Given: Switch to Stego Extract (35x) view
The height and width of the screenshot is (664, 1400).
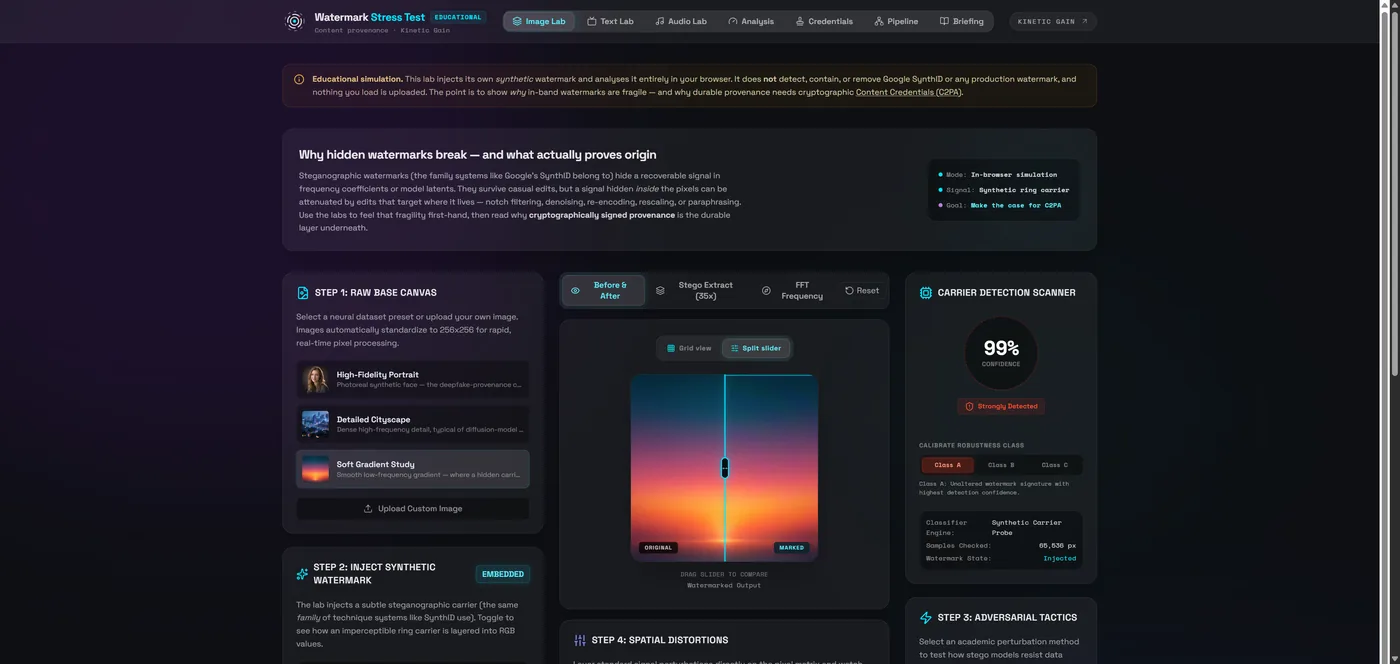Looking at the screenshot, I should pos(696,290).
